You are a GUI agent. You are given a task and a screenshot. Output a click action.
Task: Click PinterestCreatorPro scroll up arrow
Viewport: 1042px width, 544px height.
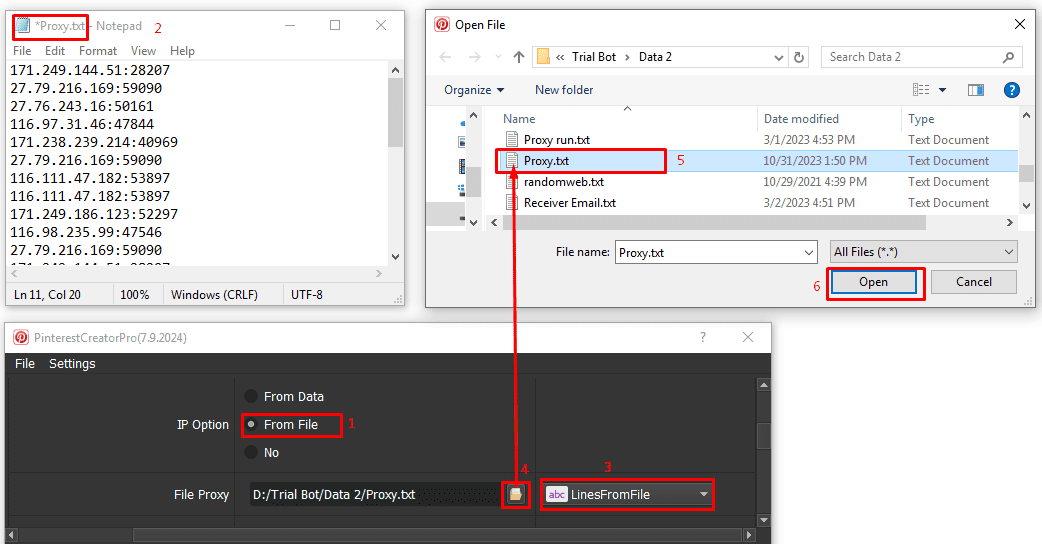click(764, 385)
